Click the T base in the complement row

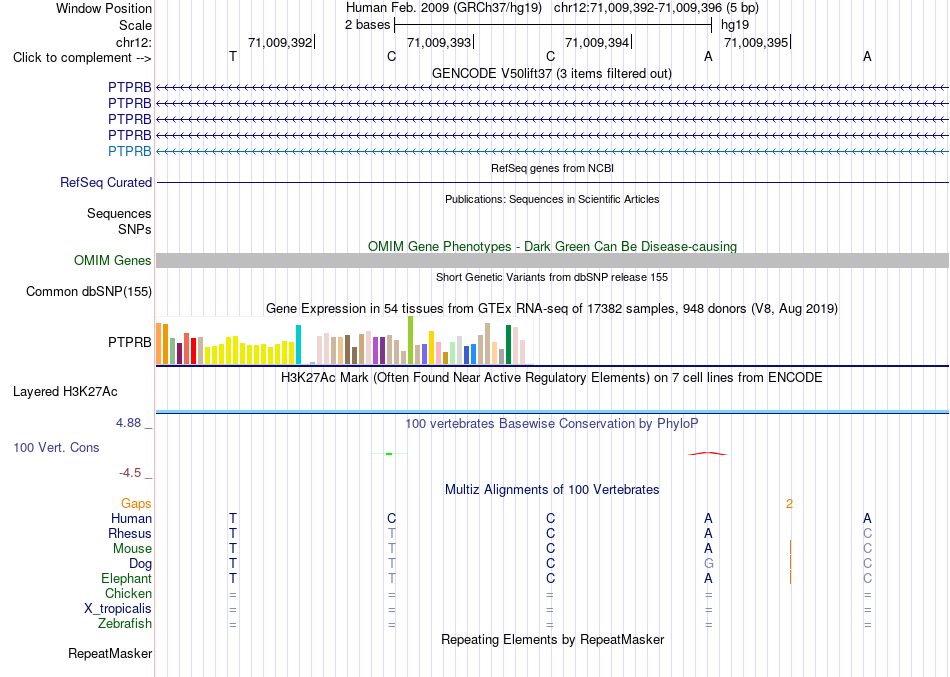[x=233, y=56]
